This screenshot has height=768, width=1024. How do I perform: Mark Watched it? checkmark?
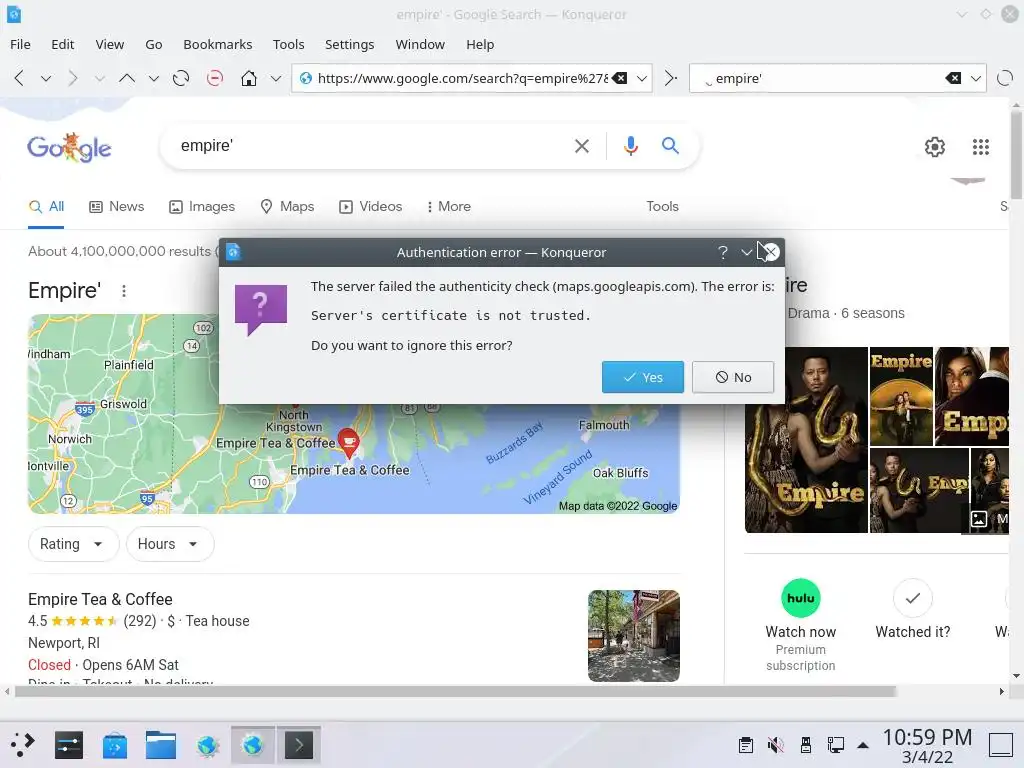pyautogui.click(x=912, y=598)
